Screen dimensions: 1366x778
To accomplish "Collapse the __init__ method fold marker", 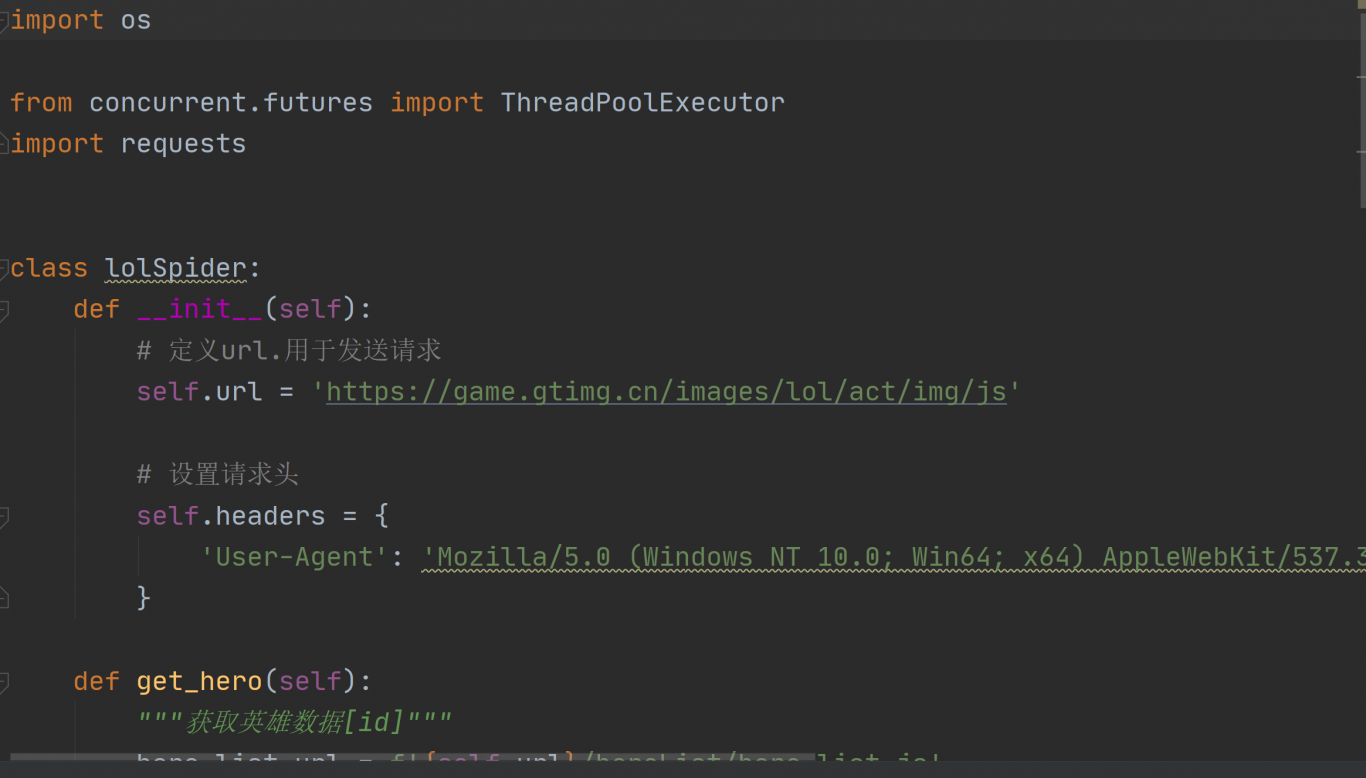I will tap(3, 310).
